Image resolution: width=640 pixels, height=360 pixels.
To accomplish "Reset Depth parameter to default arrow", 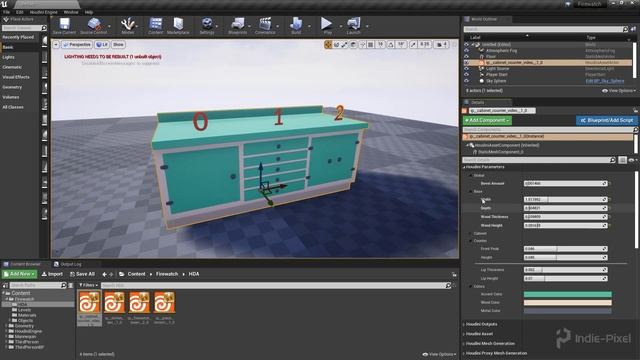I will coord(610,208).
